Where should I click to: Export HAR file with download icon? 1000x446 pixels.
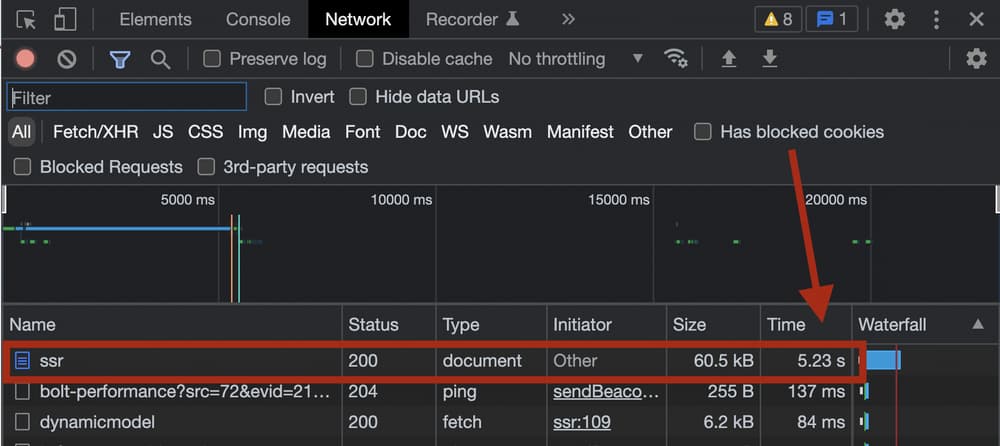pyautogui.click(x=770, y=59)
